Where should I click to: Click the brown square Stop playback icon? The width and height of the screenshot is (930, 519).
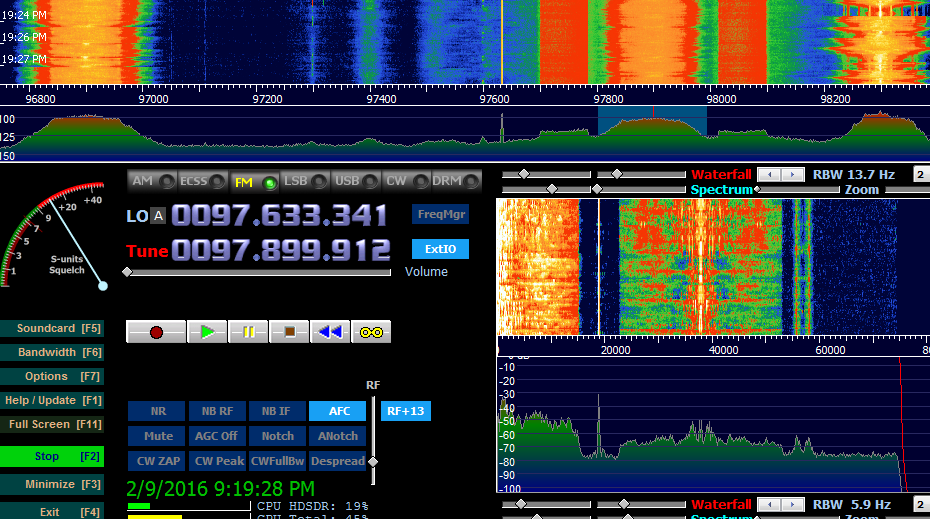pyautogui.click(x=289, y=332)
